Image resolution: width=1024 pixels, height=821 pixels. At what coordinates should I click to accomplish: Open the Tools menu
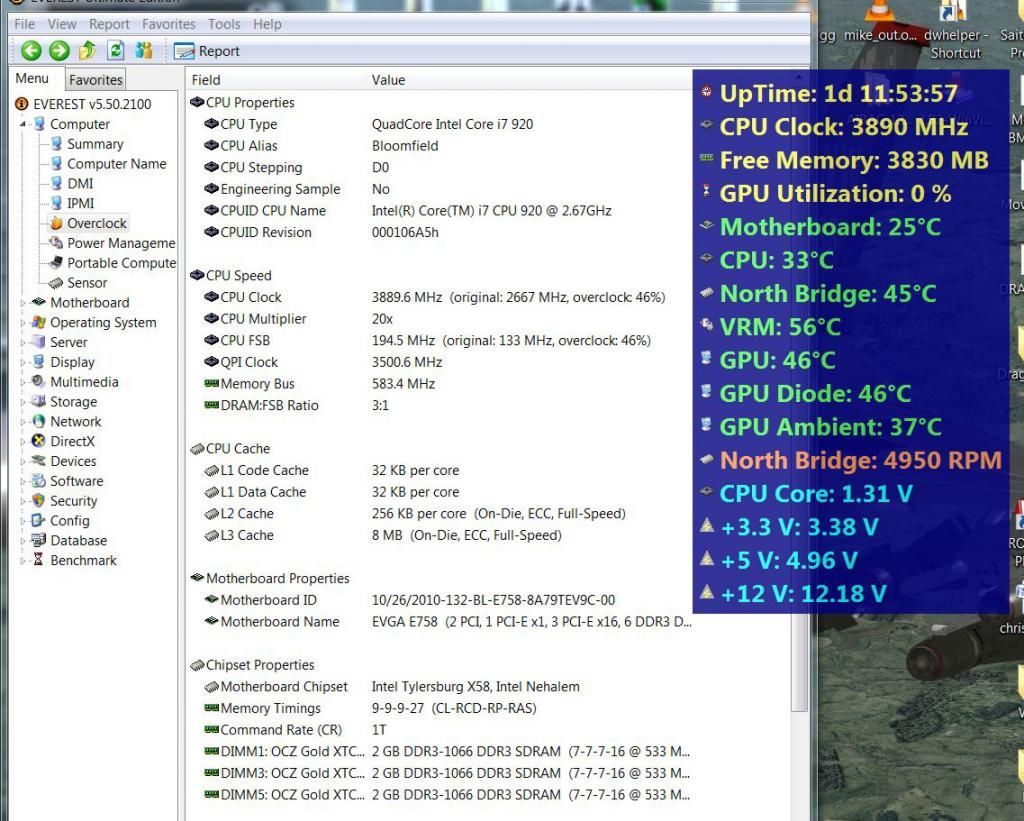[223, 24]
